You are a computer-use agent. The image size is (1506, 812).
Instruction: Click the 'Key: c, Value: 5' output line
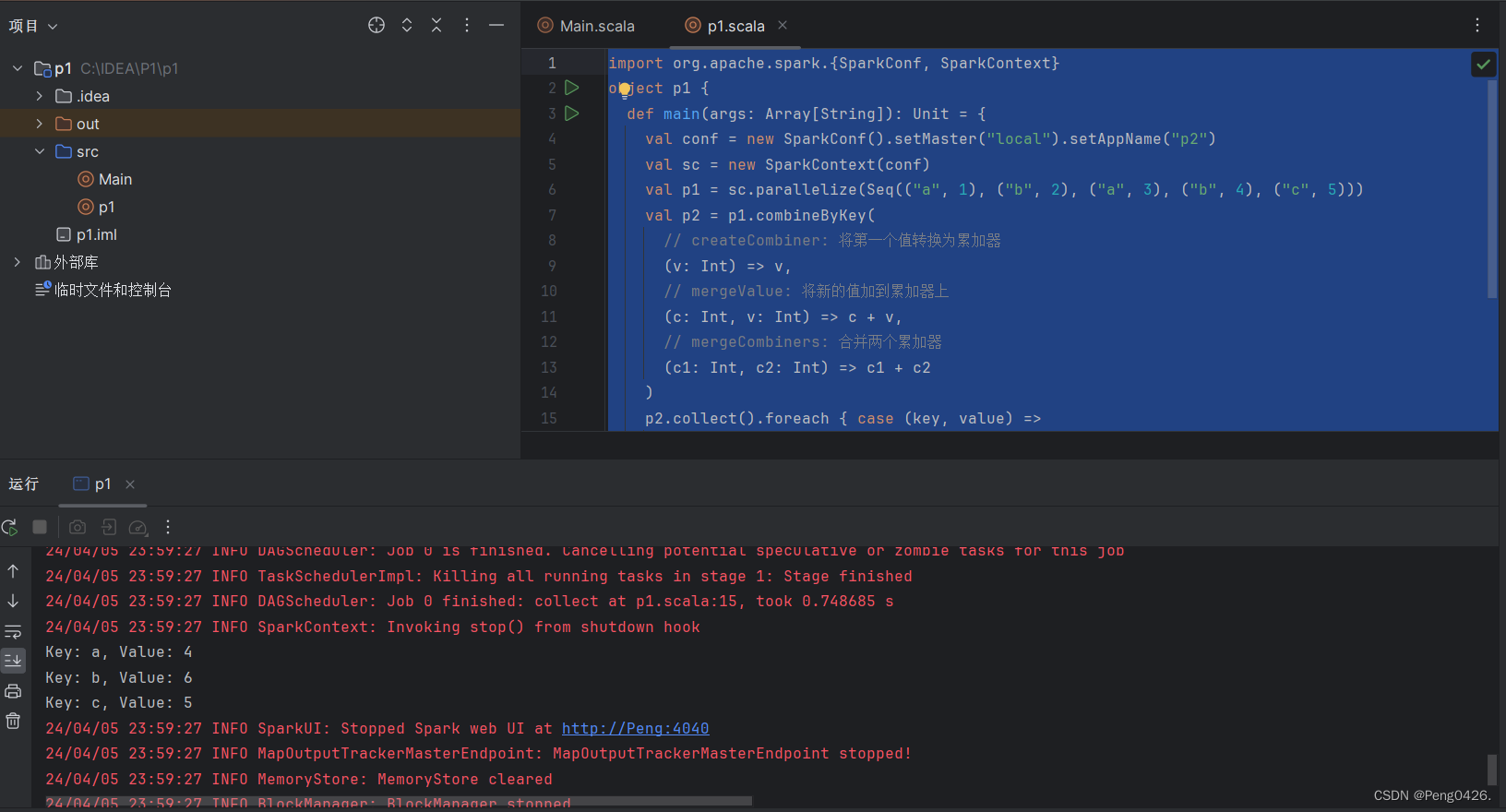coord(119,702)
